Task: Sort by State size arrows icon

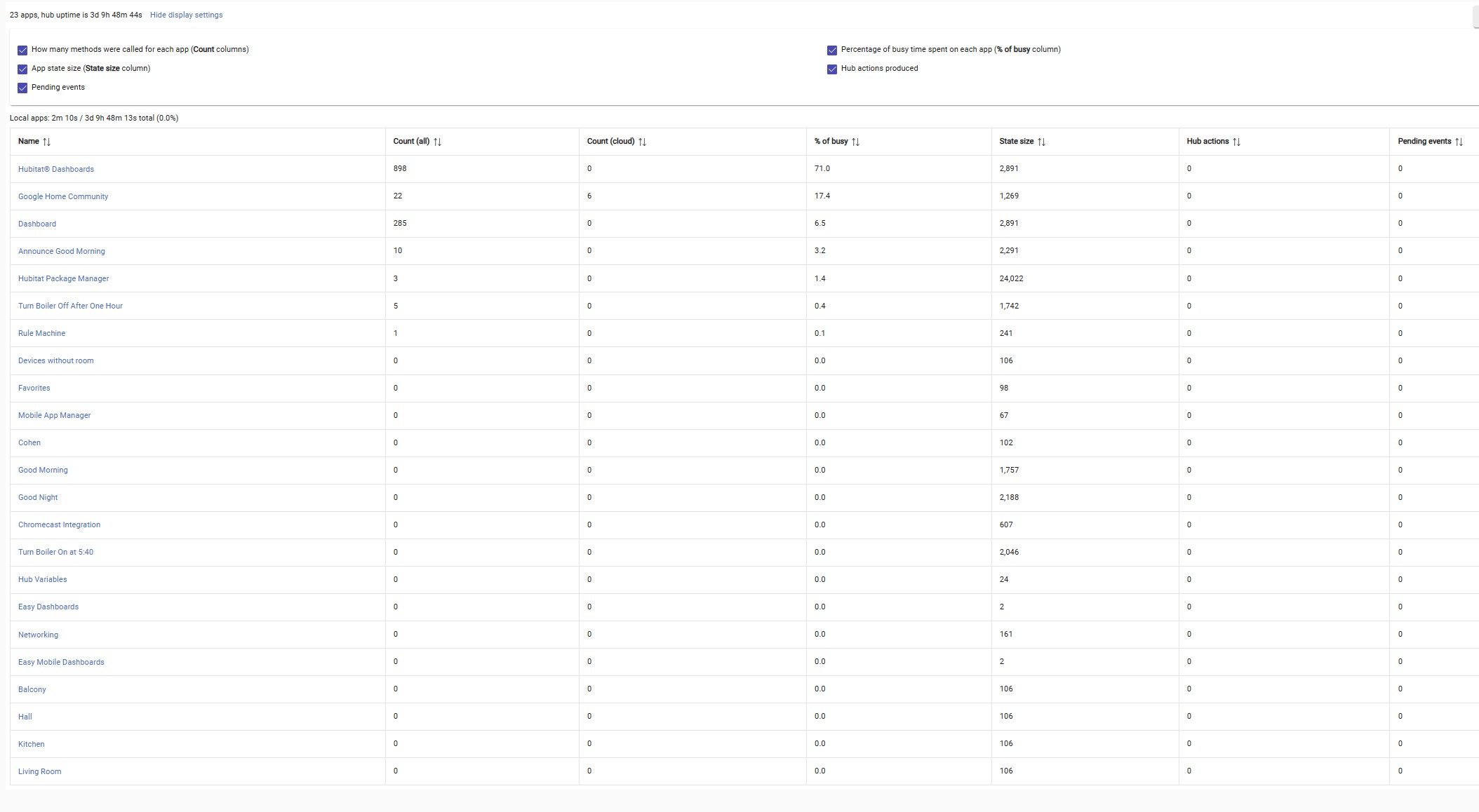Action: click(x=1041, y=142)
